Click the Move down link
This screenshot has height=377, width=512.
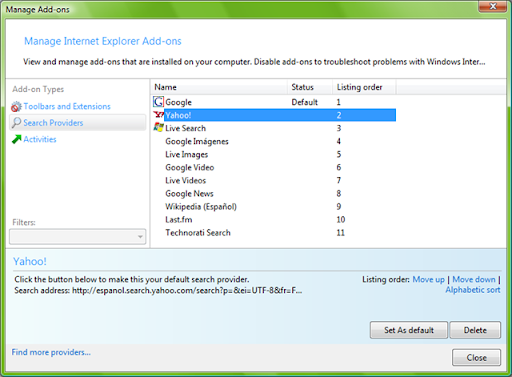click(474, 279)
